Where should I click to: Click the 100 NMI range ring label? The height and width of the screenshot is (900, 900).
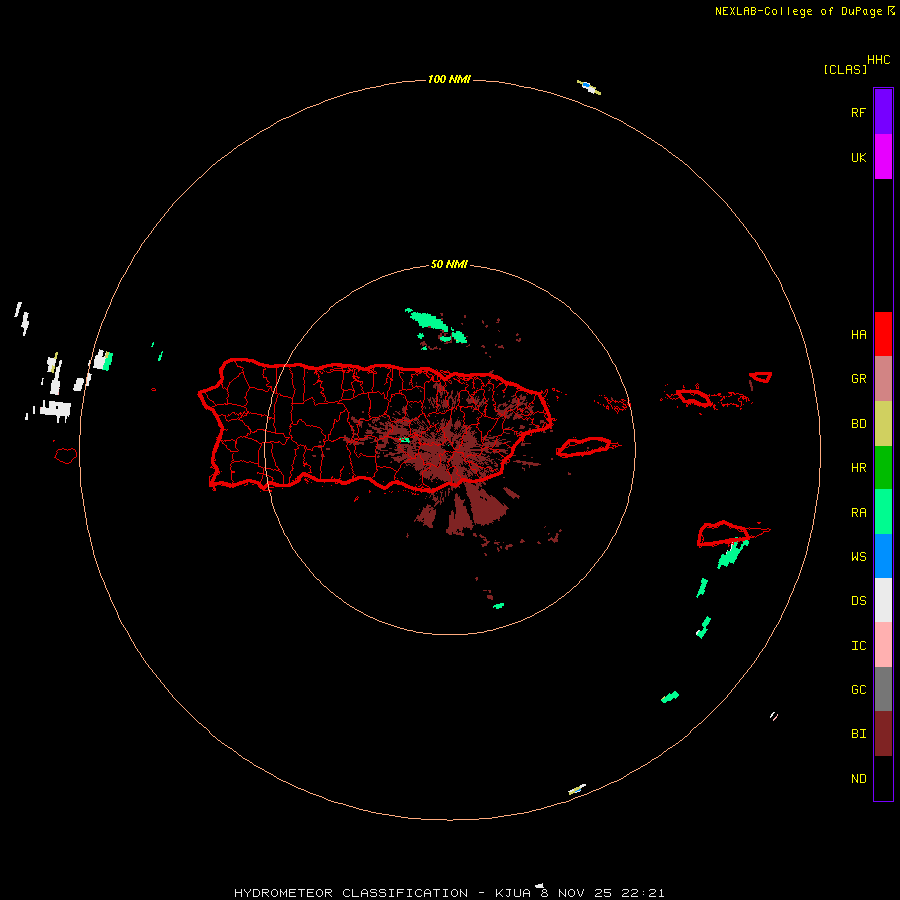pos(449,79)
